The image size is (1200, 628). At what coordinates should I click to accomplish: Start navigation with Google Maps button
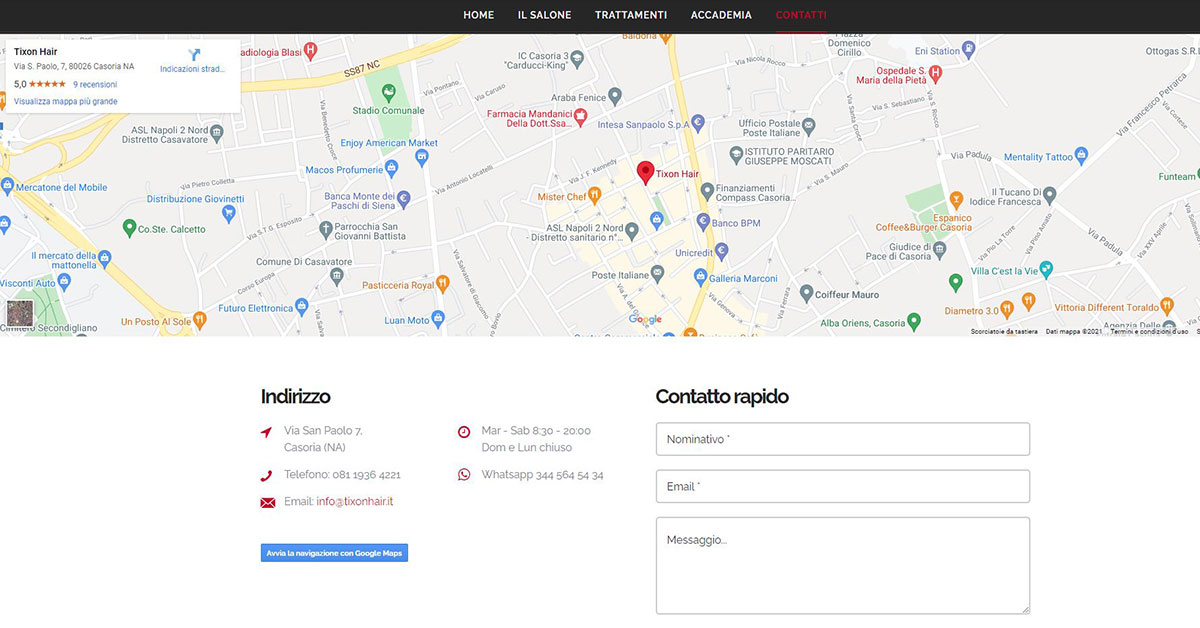(334, 553)
